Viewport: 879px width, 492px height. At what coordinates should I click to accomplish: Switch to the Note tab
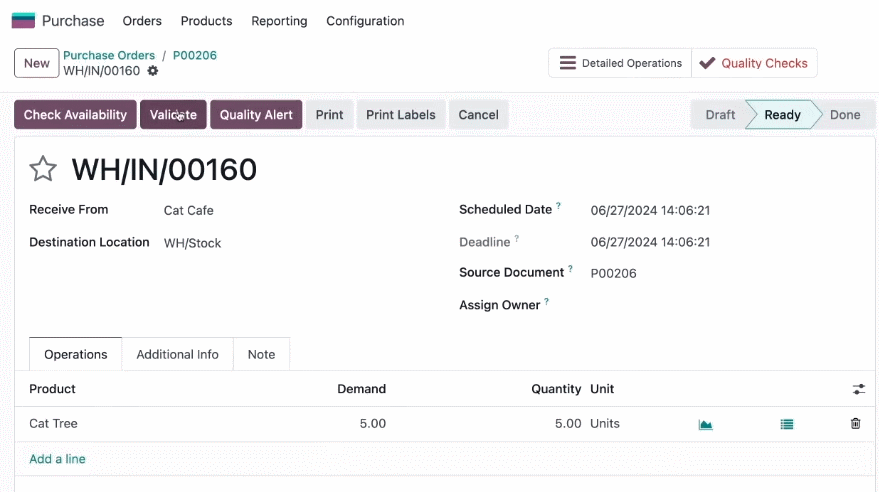pos(261,354)
